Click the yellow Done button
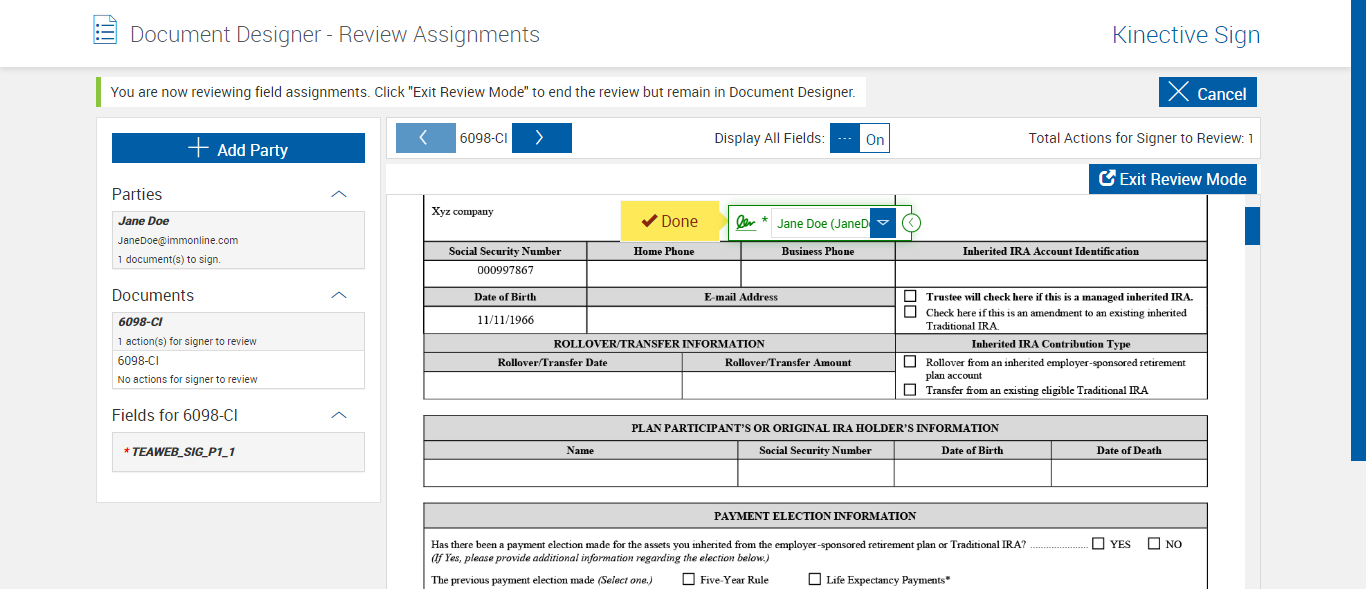This screenshot has height=589, width=1366. 670,221
